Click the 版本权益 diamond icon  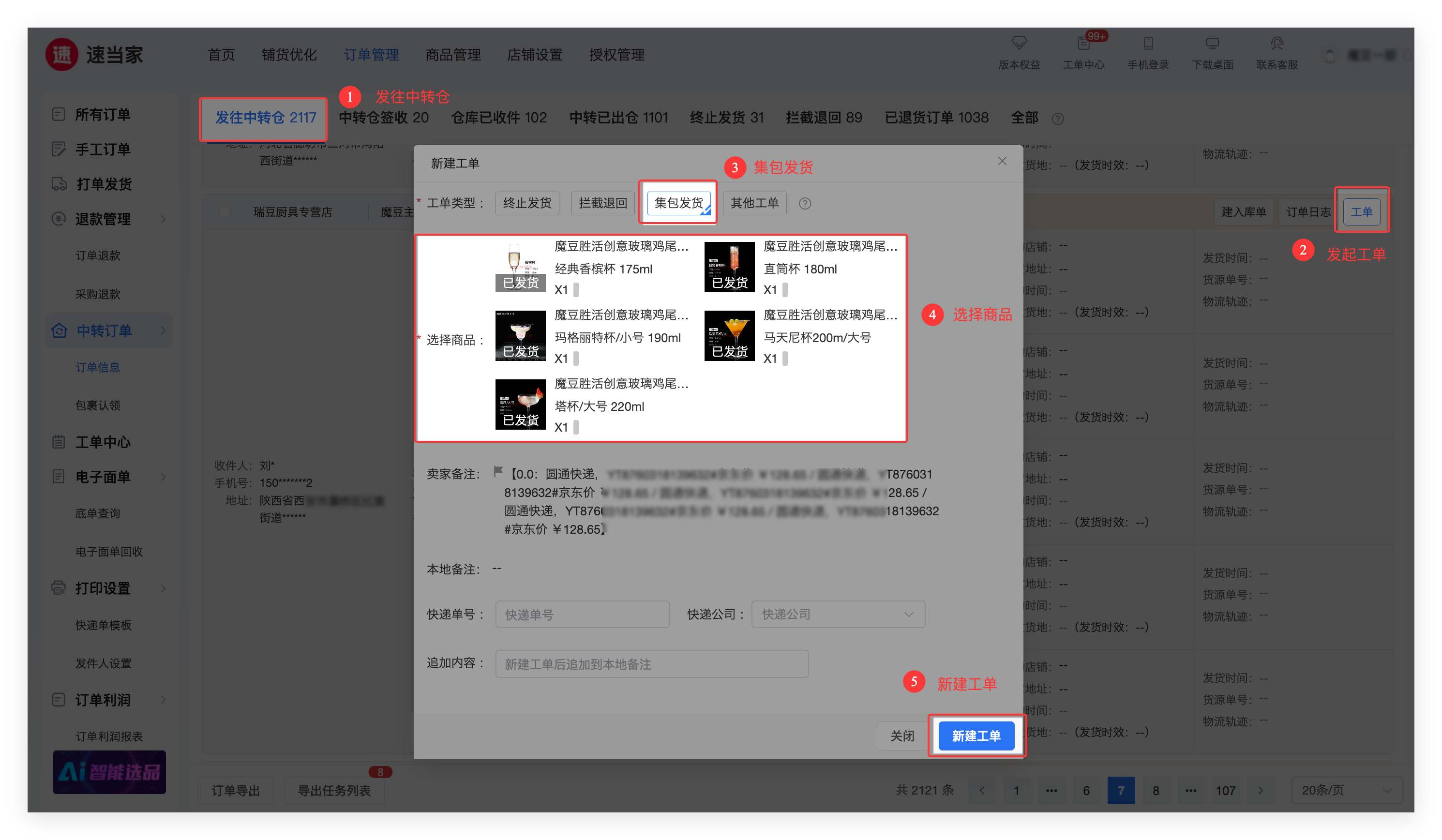[1019, 43]
